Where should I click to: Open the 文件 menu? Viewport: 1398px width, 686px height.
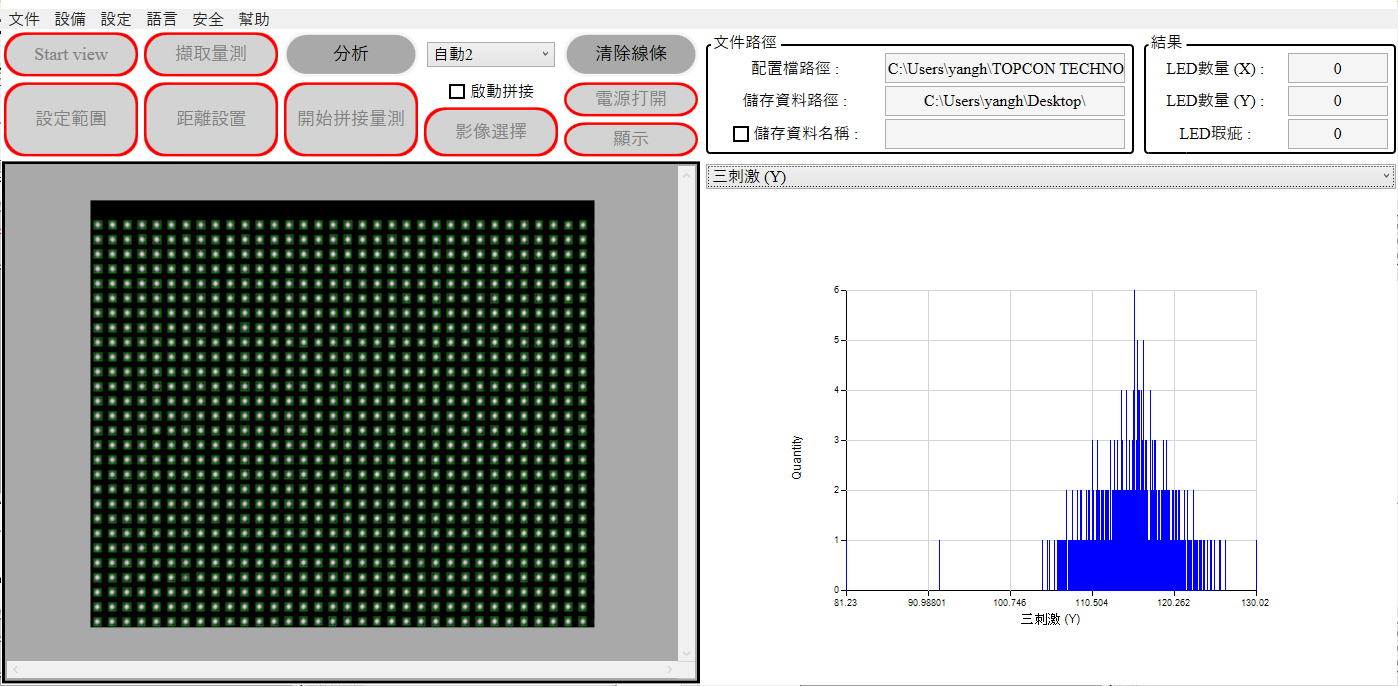click(x=24, y=19)
